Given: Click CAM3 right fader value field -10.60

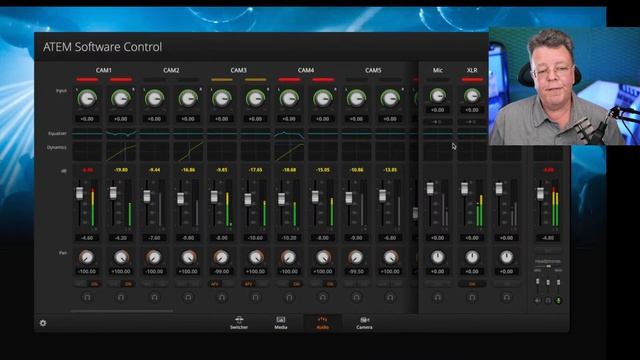Looking at the screenshot, I should click(256, 238).
